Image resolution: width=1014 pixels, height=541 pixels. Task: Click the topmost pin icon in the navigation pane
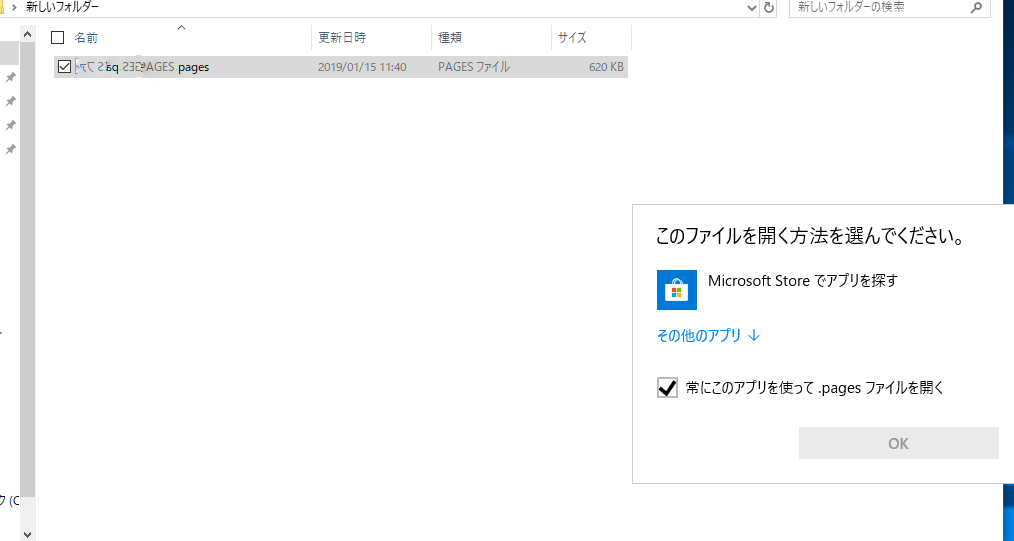pos(11,77)
